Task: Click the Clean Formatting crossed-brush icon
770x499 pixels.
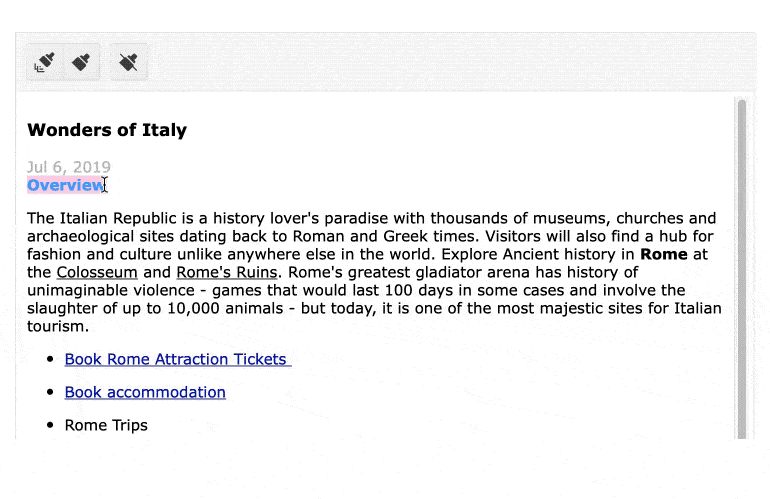Action: (128, 63)
